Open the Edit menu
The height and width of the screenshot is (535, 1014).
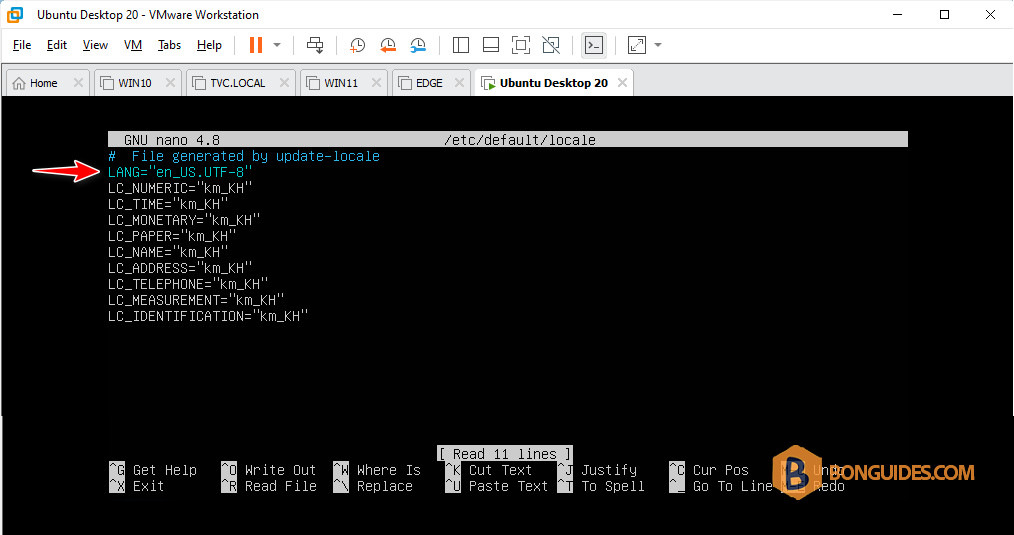point(57,45)
